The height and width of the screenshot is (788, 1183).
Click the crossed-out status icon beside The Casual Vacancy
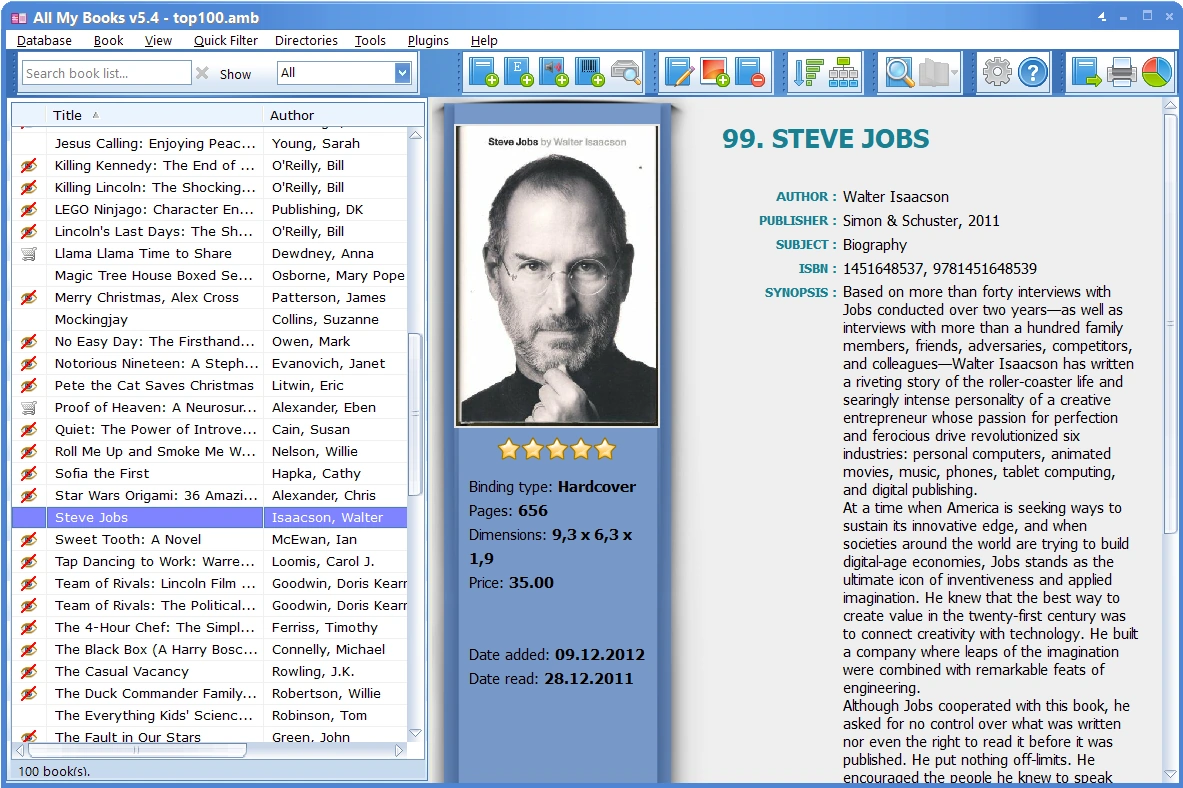pos(29,671)
